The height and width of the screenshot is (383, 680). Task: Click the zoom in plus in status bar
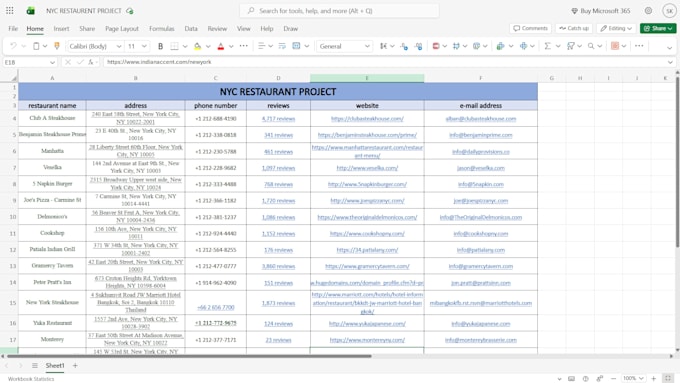654,378
